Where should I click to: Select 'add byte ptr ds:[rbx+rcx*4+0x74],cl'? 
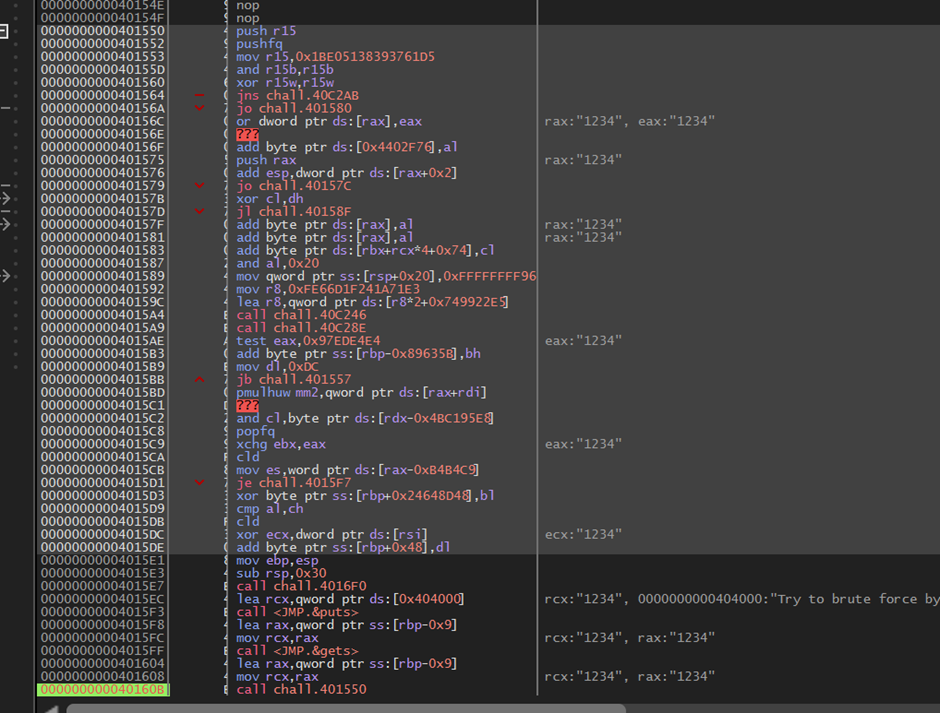[x=365, y=251]
